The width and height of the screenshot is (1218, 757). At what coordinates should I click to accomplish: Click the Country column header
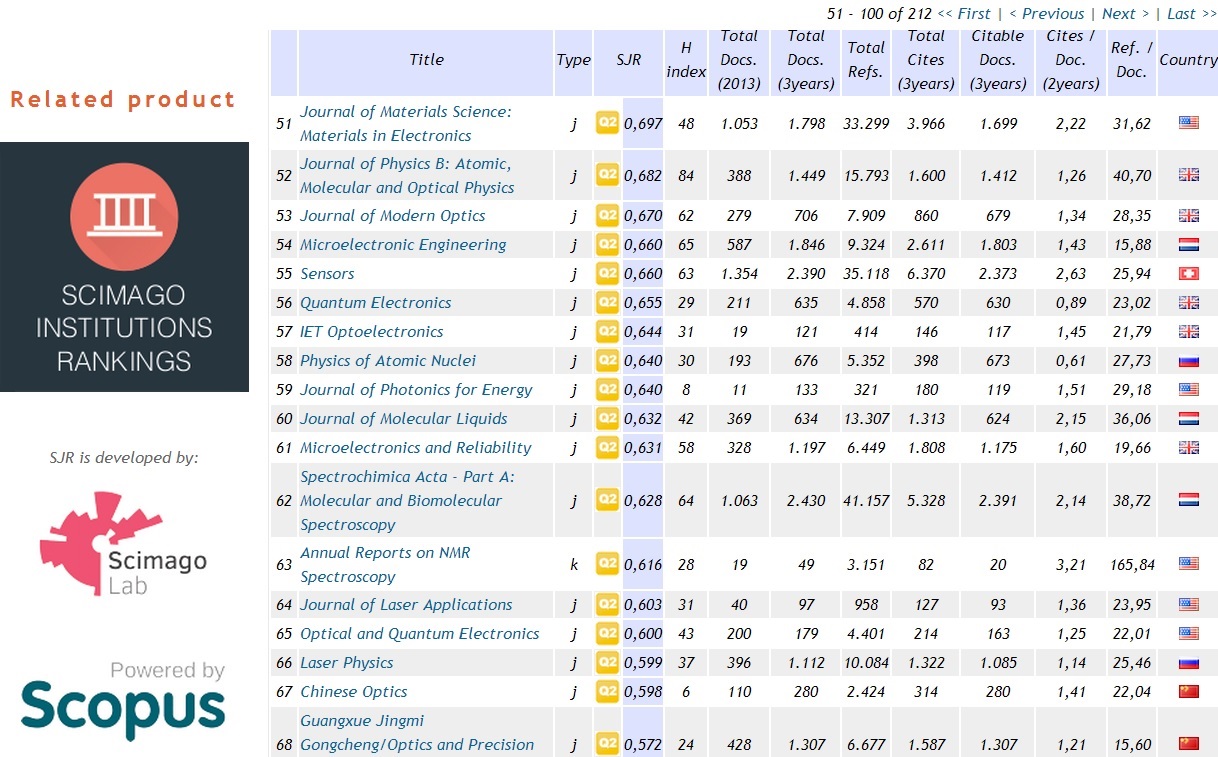pos(1188,60)
